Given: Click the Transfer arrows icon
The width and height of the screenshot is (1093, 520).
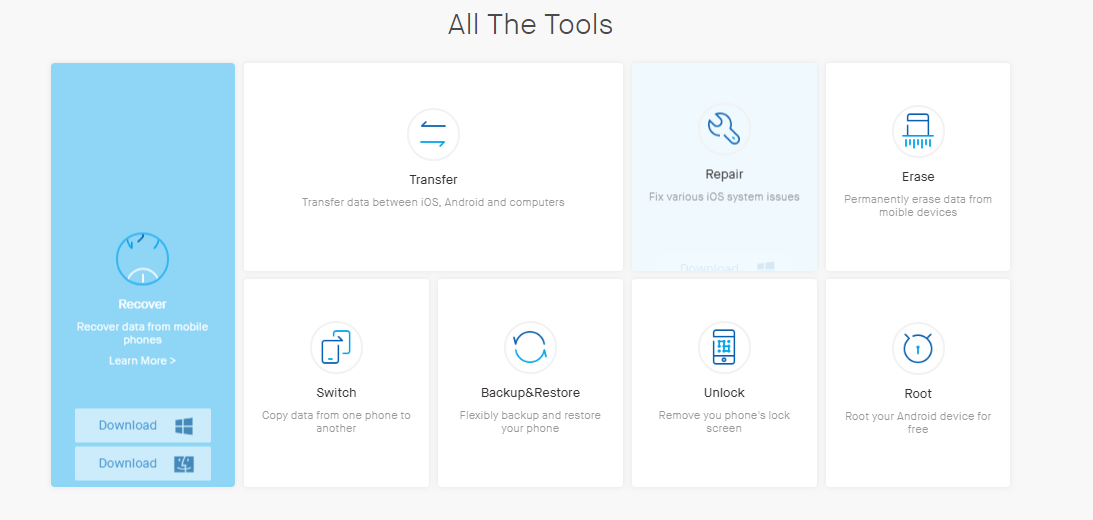Looking at the screenshot, I should pyautogui.click(x=433, y=135).
